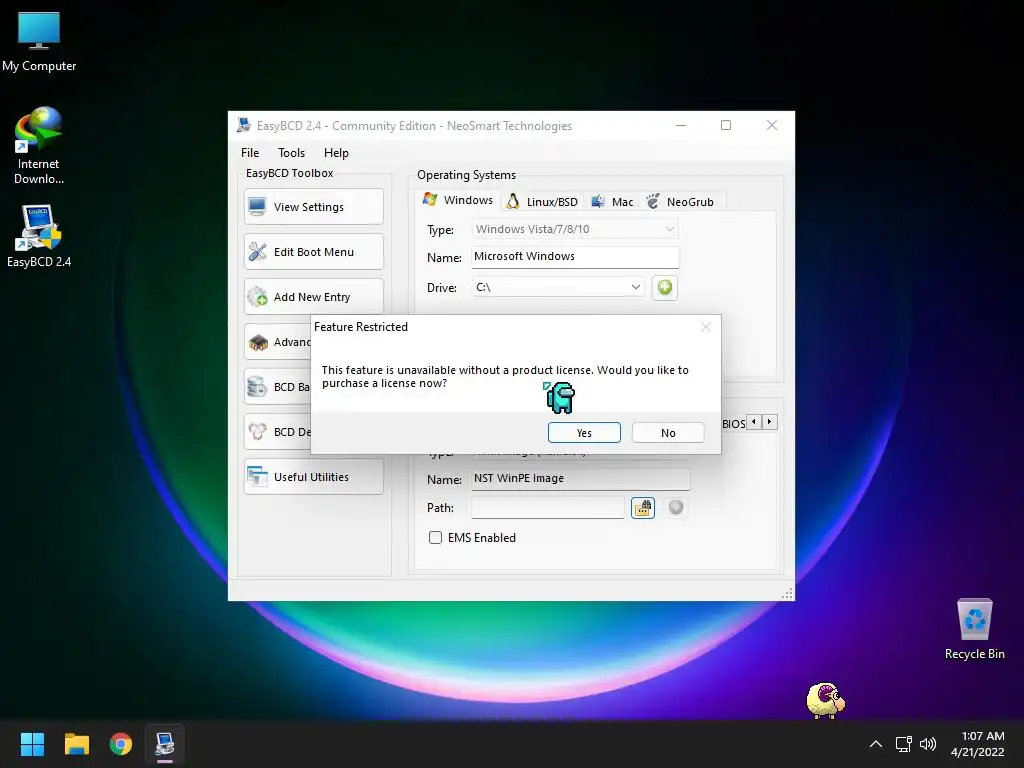Click the Add New Entry gear icon
Image resolution: width=1024 pixels, height=768 pixels.
click(x=257, y=296)
